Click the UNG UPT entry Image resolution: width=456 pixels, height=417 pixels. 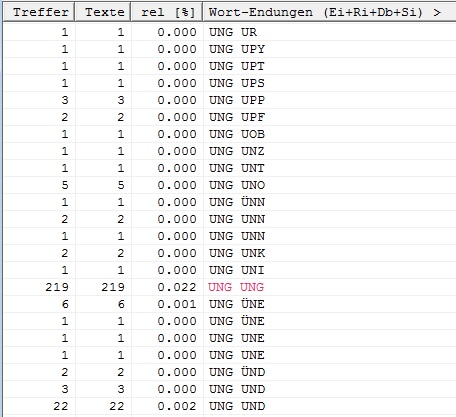pos(237,66)
